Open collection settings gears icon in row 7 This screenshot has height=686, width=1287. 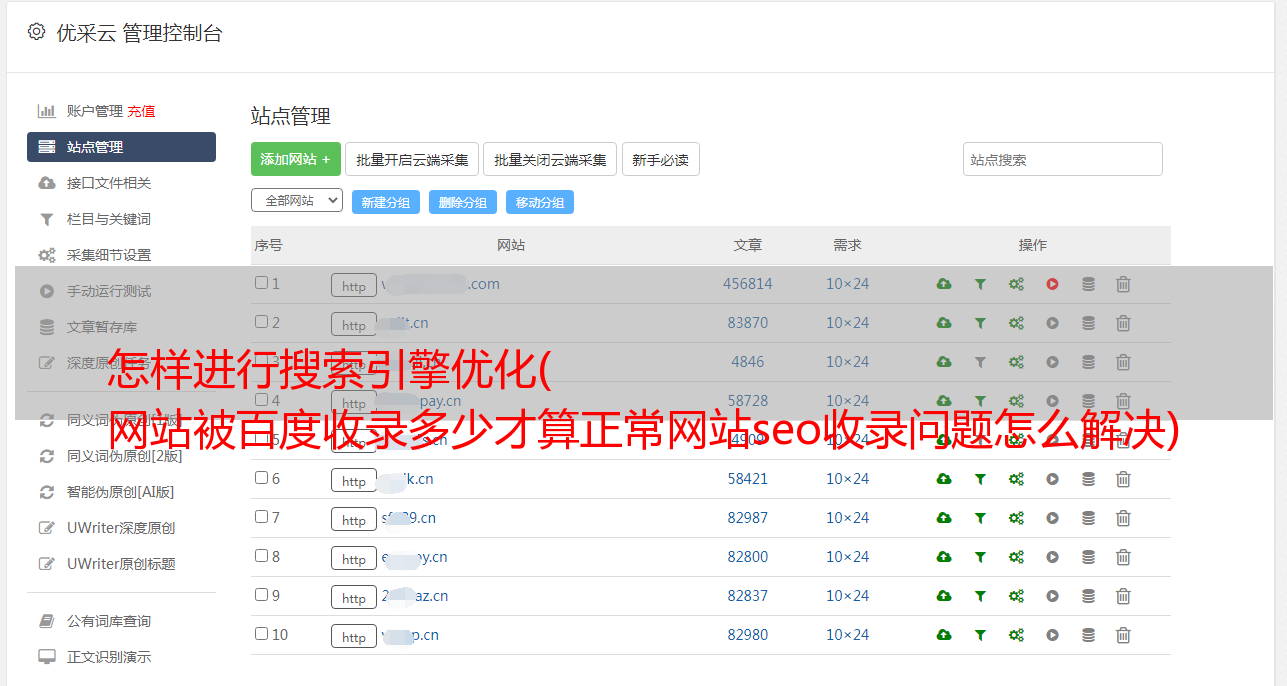pyautogui.click(x=1016, y=518)
